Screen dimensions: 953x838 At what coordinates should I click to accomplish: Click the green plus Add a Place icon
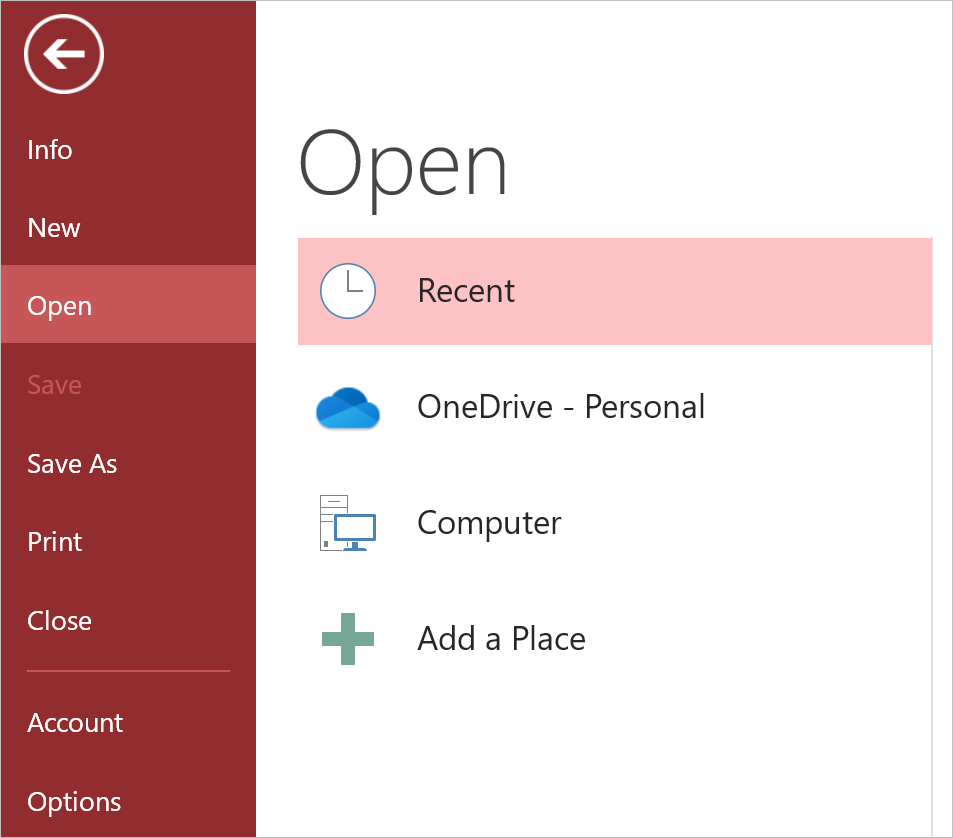pyautogui.click(x=348, y=639)
